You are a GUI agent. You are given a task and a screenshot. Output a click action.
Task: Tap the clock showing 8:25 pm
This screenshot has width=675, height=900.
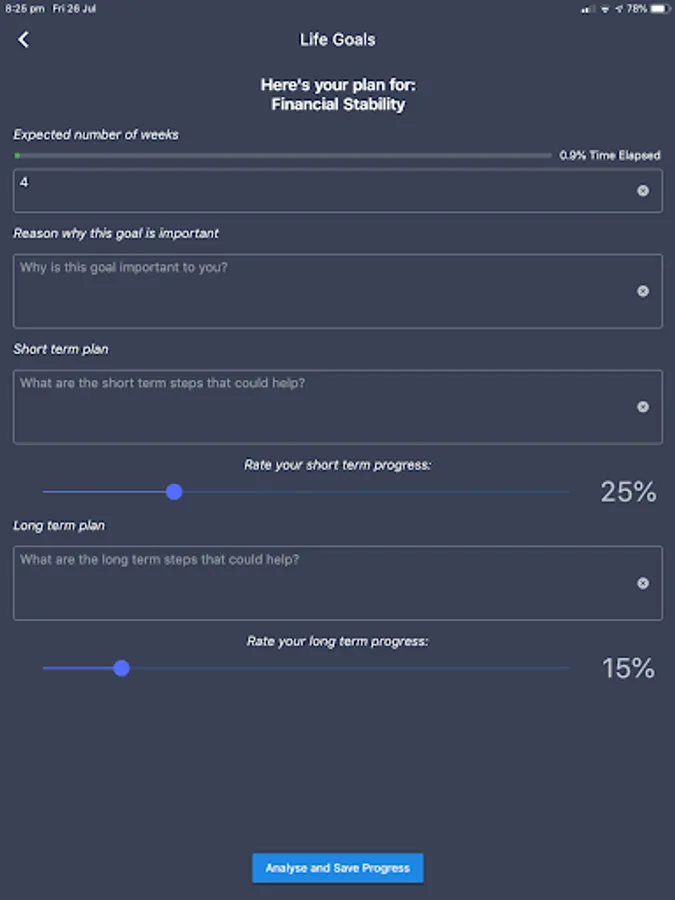pos(20,8)
